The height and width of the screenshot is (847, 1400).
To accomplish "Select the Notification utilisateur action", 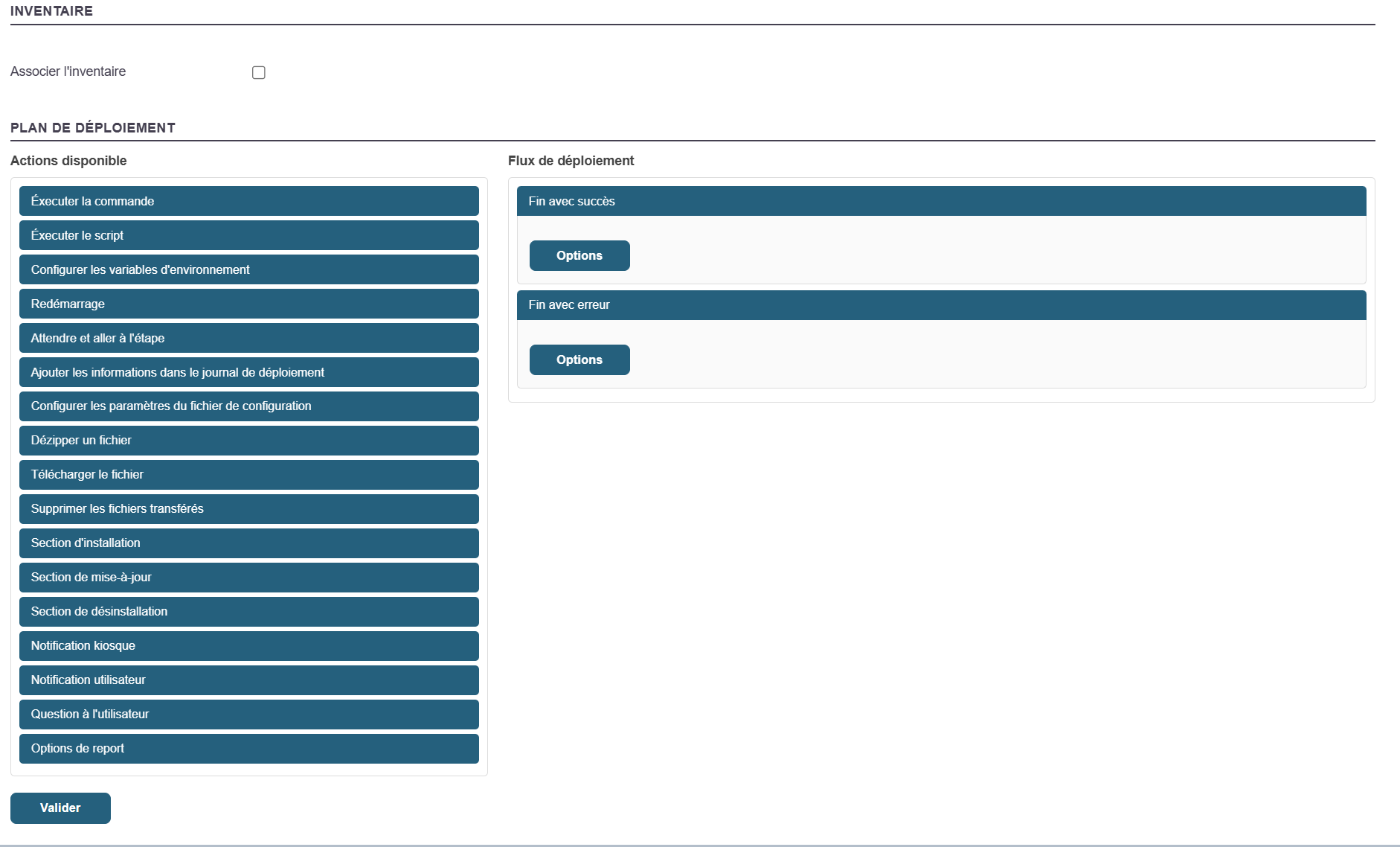I will pyautogui.click(x=248, y=680).
